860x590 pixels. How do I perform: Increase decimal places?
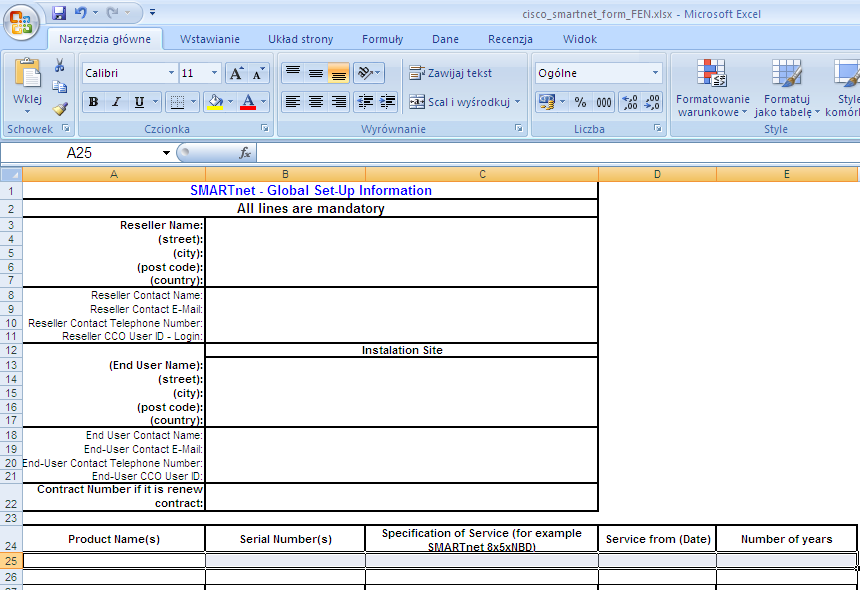click(630, 102)
